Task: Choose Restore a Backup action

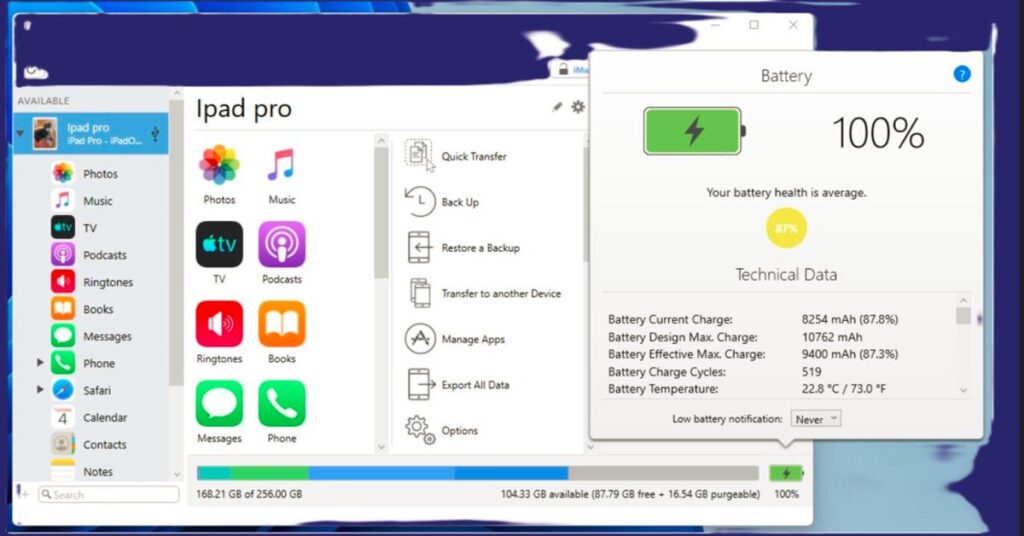Action: click(462, 247)
